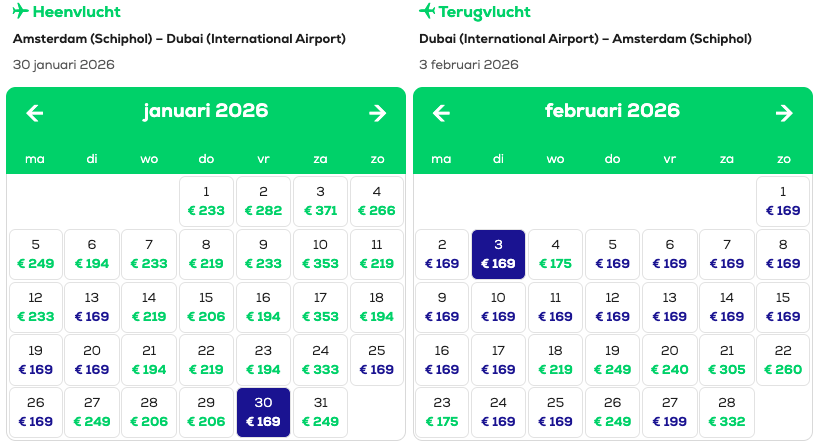Choose 1 februari return for € 169
Screen dimensions: 824x446
(x=783, y=202)
